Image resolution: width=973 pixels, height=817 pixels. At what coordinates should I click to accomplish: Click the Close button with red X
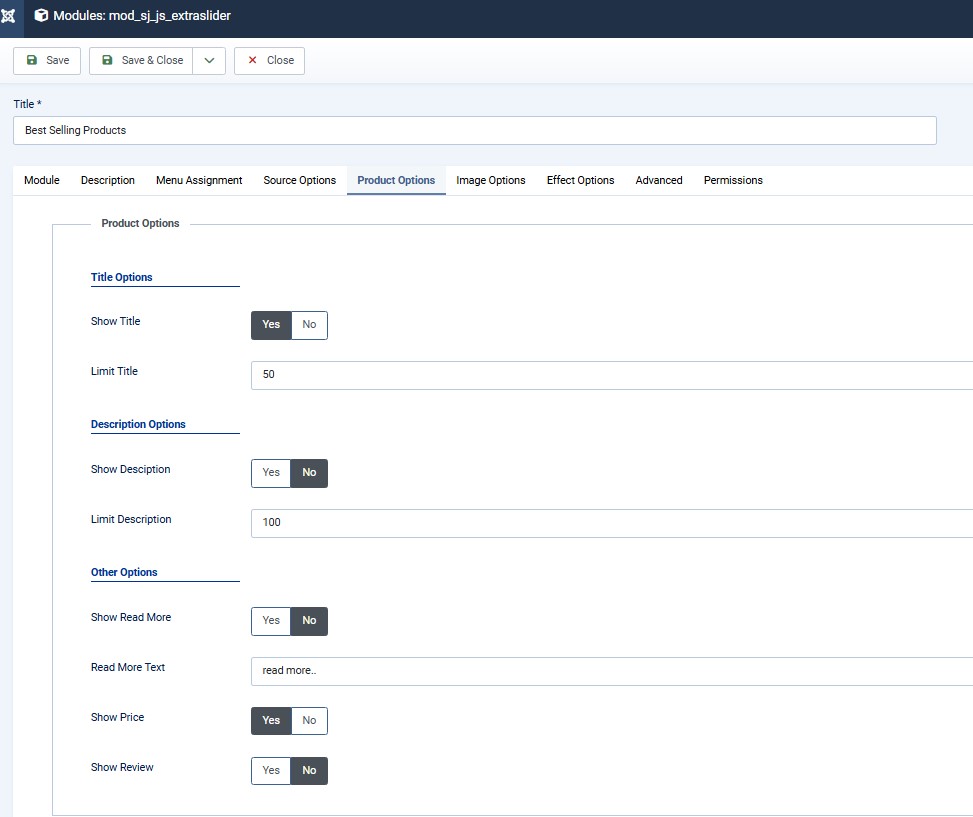point(269,61)
